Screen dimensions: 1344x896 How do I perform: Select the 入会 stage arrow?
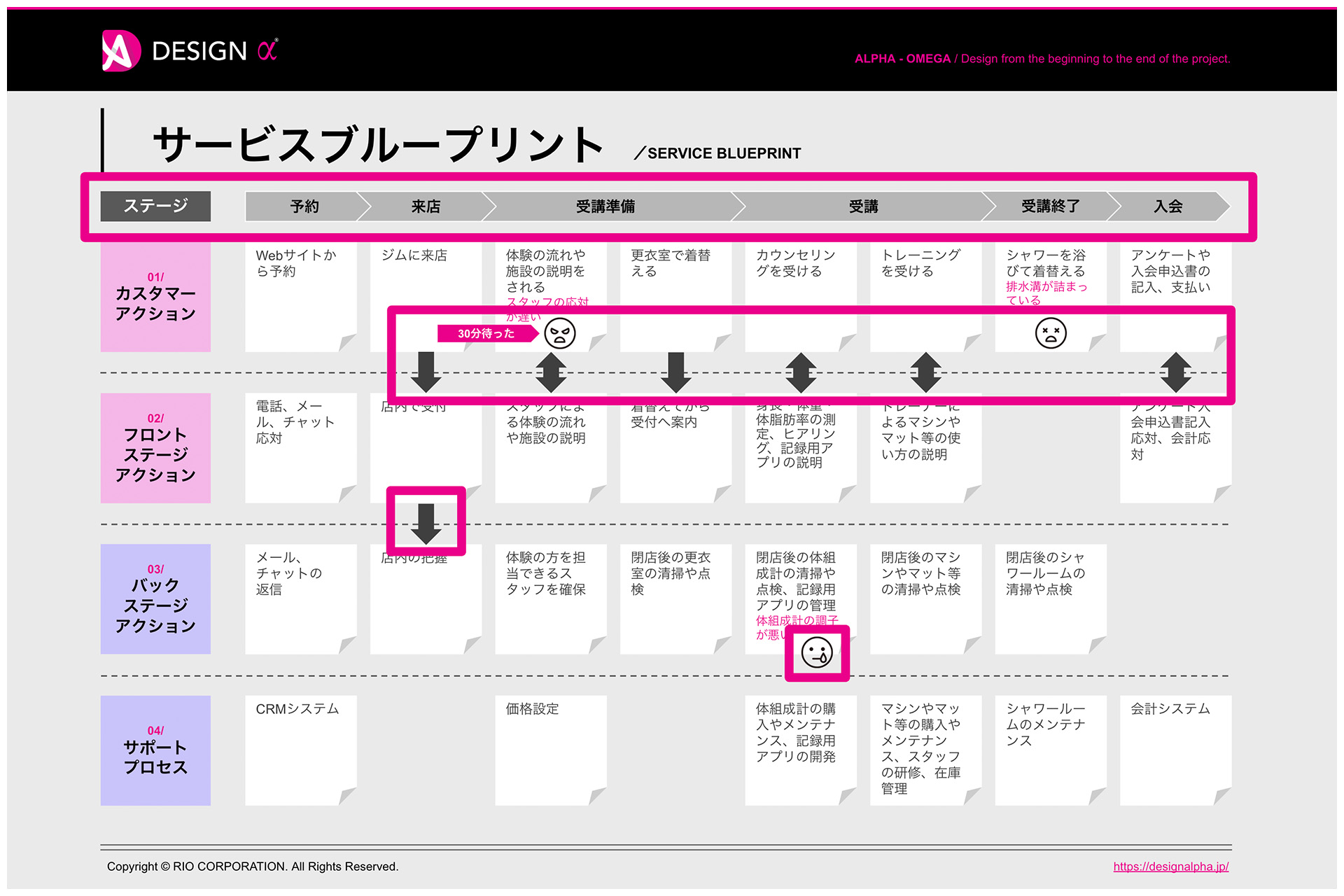click(x=1168, y=206)
